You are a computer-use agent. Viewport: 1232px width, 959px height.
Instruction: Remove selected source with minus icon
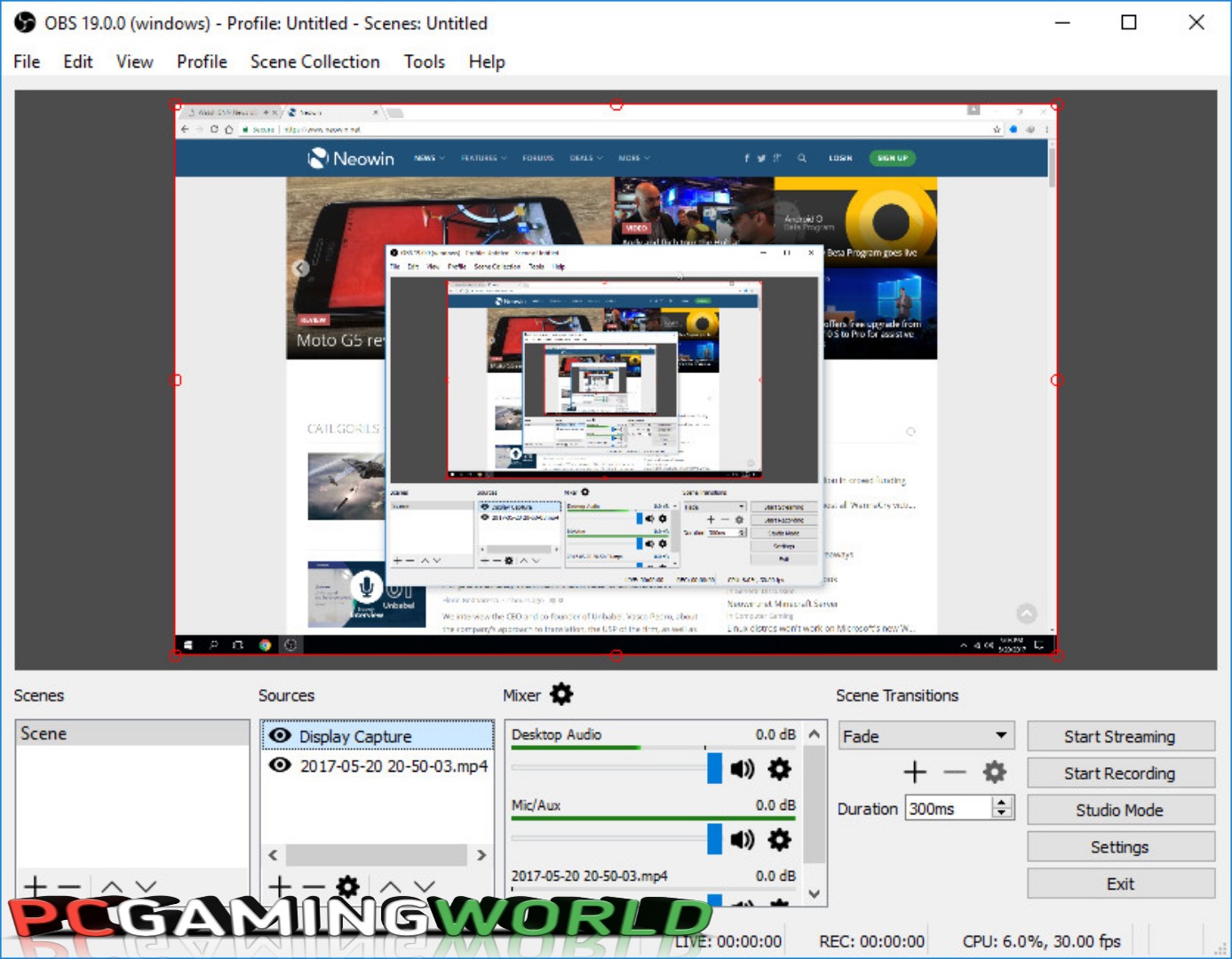click(x=314, y=886)
